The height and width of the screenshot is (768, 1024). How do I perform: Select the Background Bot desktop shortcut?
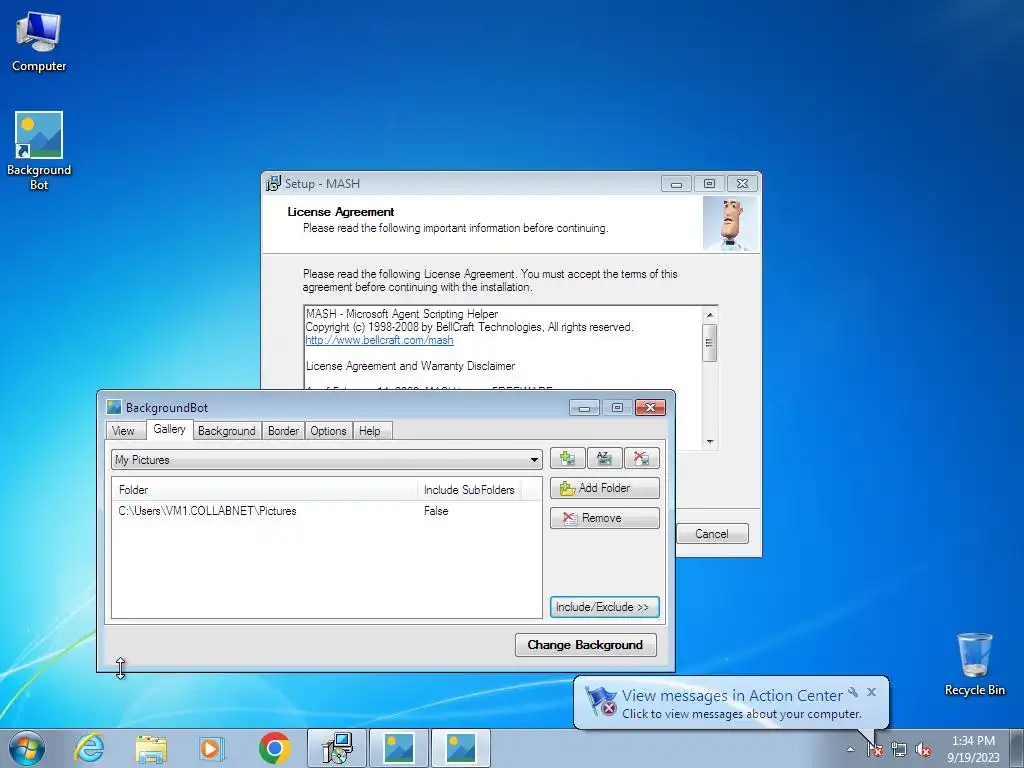[39, 151]
